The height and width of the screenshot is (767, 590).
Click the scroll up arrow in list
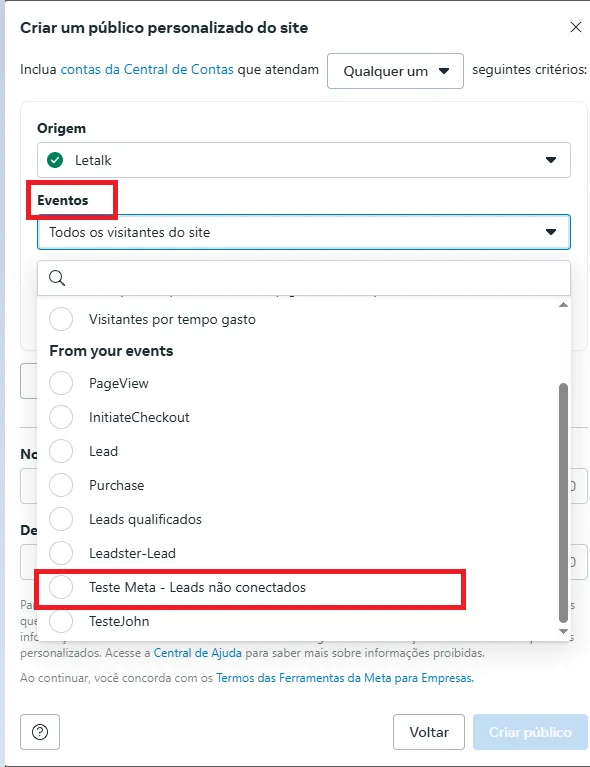pos(563,305)
